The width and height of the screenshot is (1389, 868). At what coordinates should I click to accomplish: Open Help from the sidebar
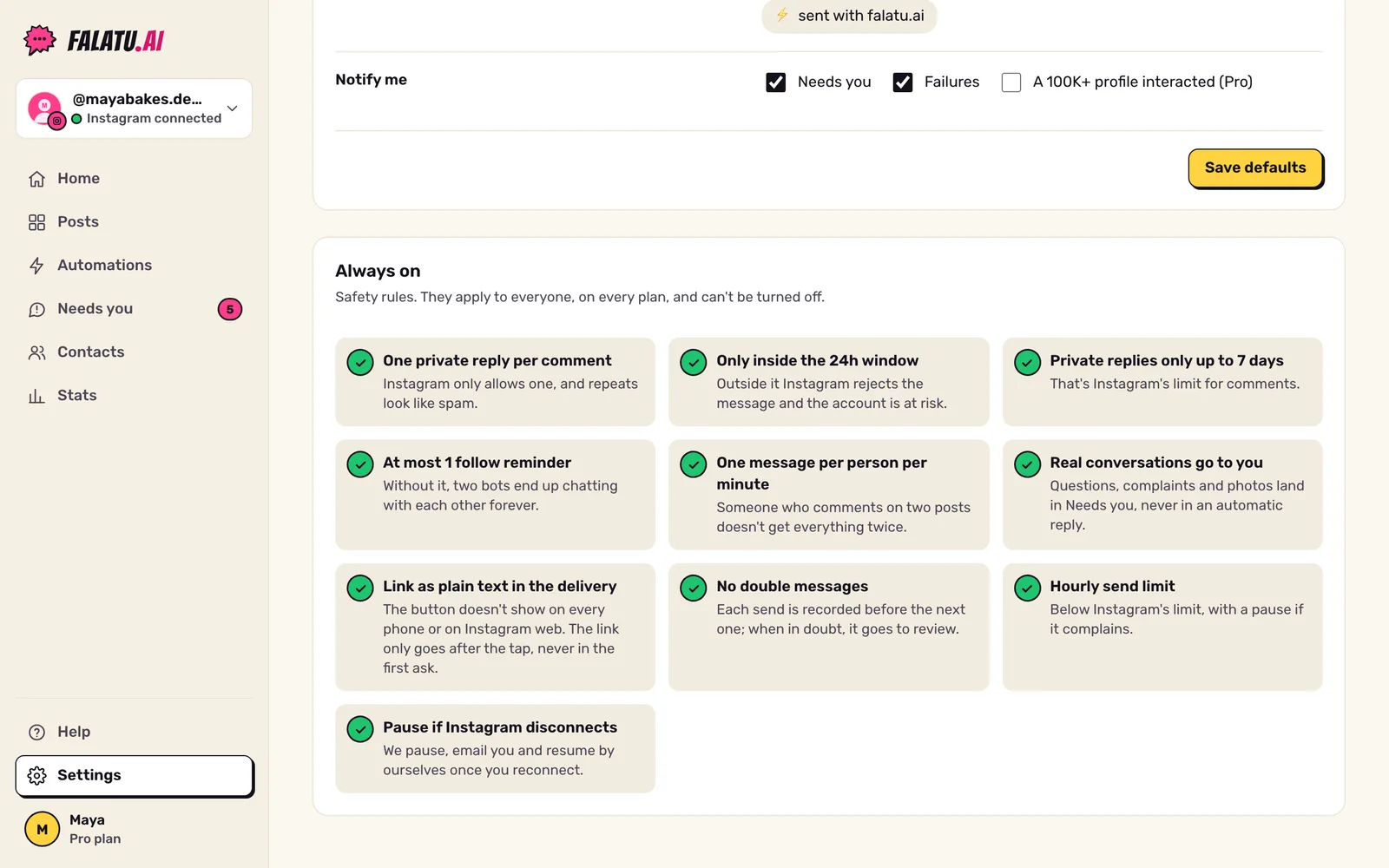coord(135,732)
